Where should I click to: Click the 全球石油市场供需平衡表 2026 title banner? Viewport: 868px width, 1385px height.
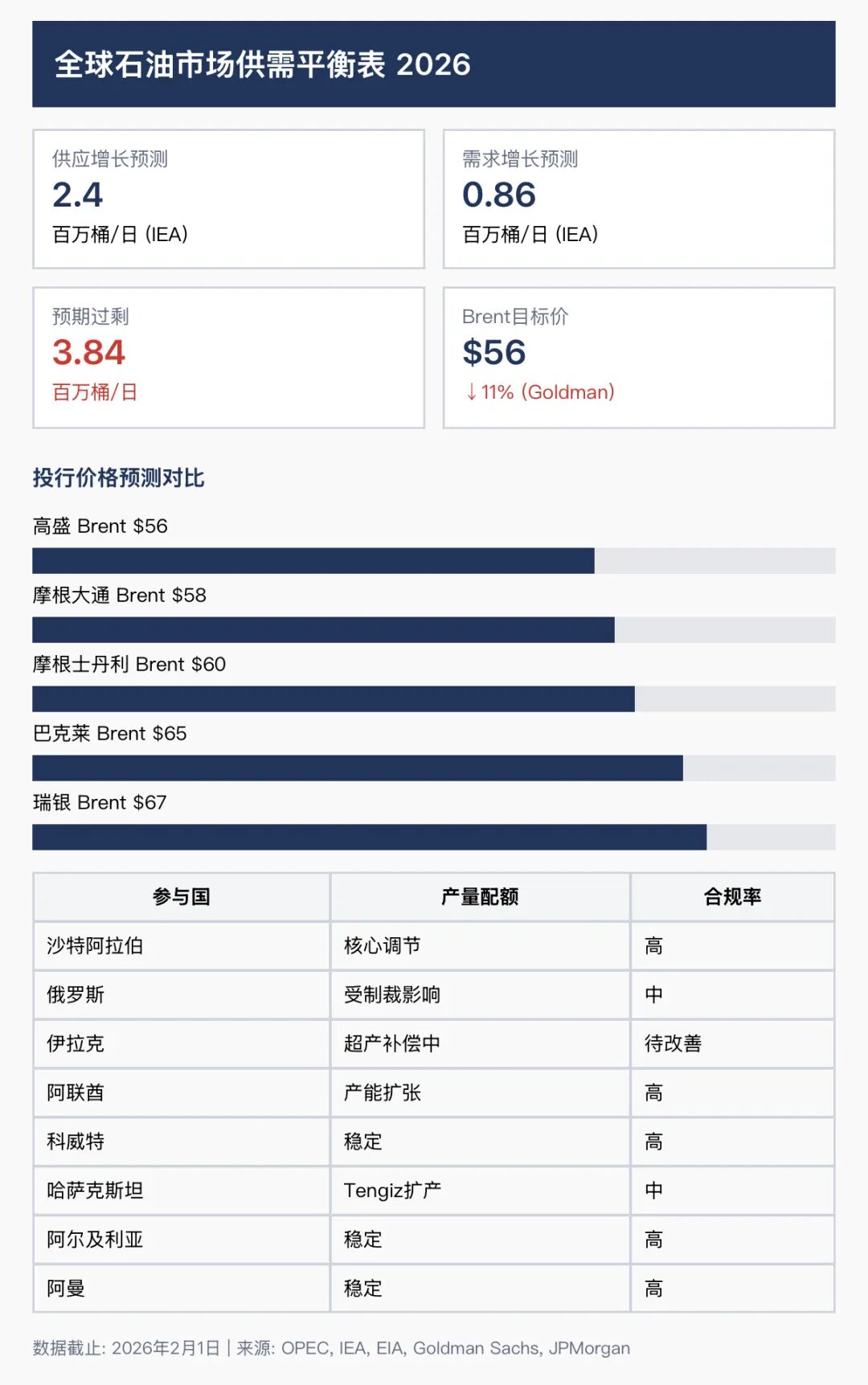(x=433, y=64)
